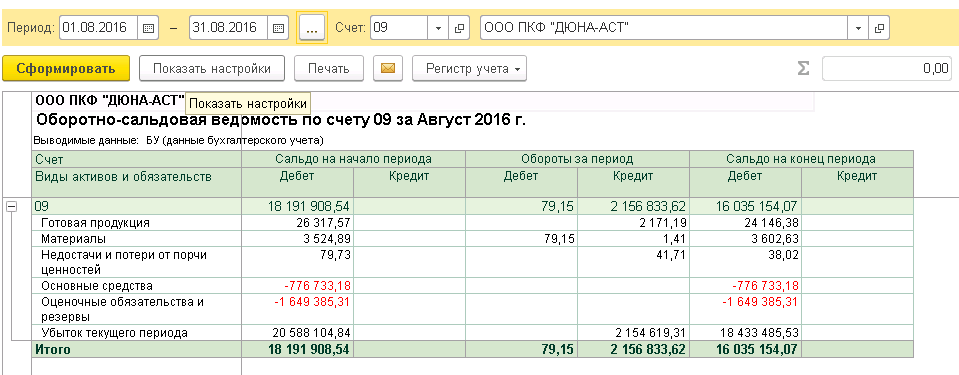The height and width of the screenshot is (375, 959).
Task: Open calendar for start date 01.08.2016
Action: tap(148, 28)
